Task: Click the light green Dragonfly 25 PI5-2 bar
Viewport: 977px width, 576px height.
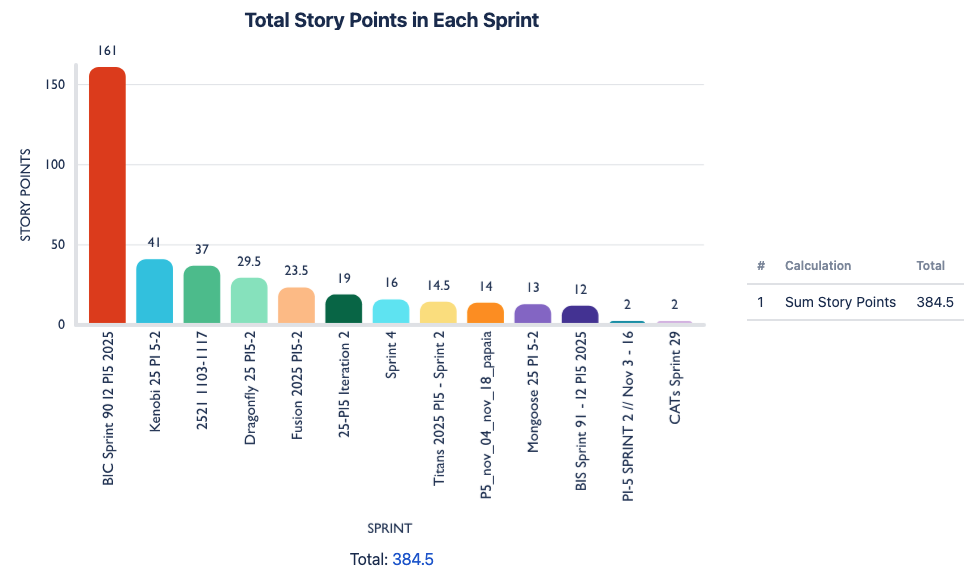Action: 249,301
